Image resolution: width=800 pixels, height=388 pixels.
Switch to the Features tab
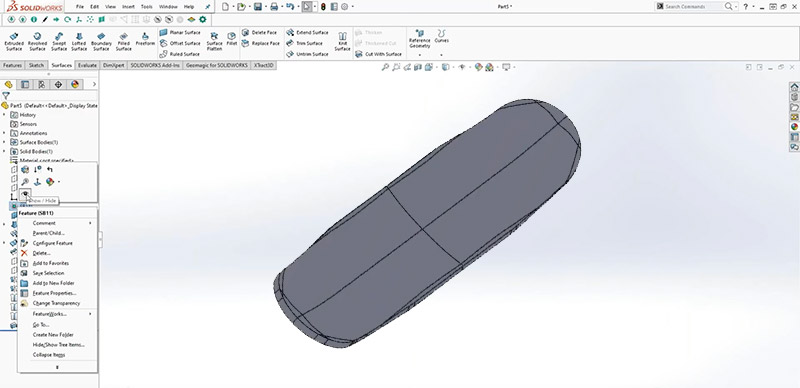pyautogui.click(x=12, y=65)
